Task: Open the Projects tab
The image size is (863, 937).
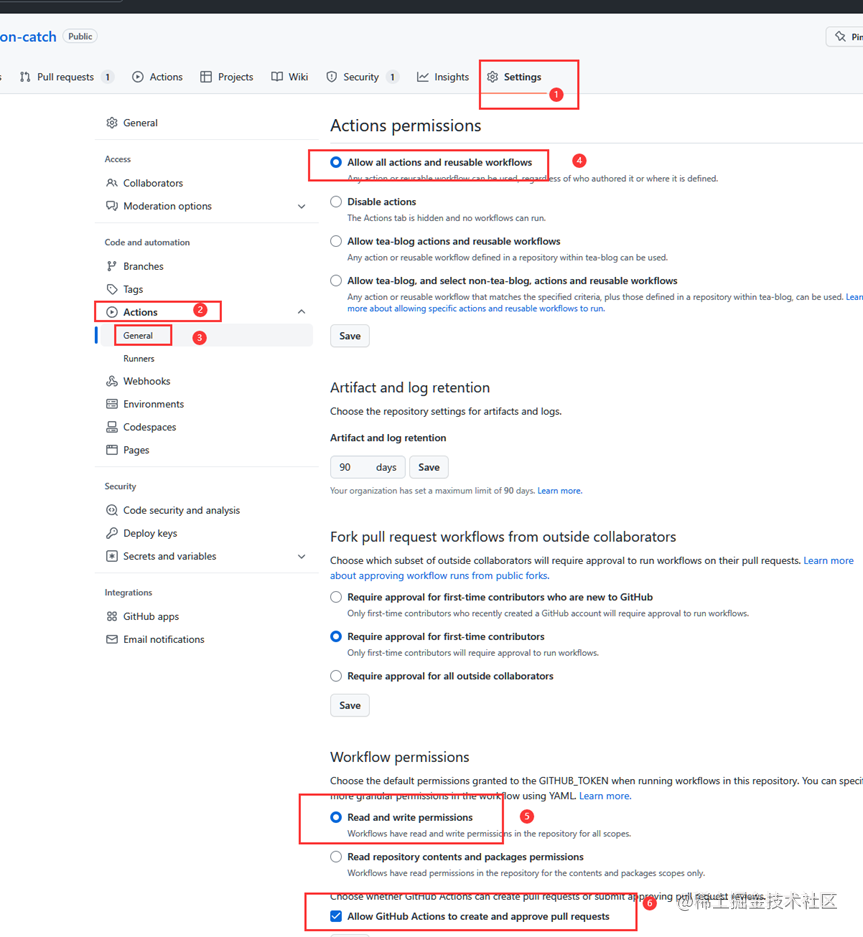Action: click(227, 76)
